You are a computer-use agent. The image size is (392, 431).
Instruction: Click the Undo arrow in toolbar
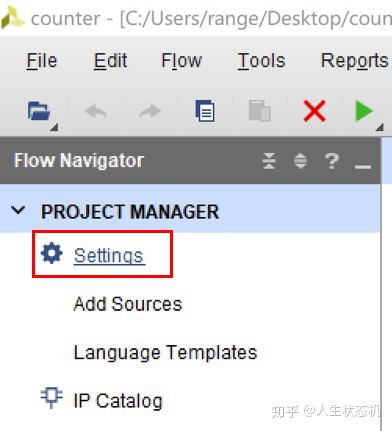point(95,111)
